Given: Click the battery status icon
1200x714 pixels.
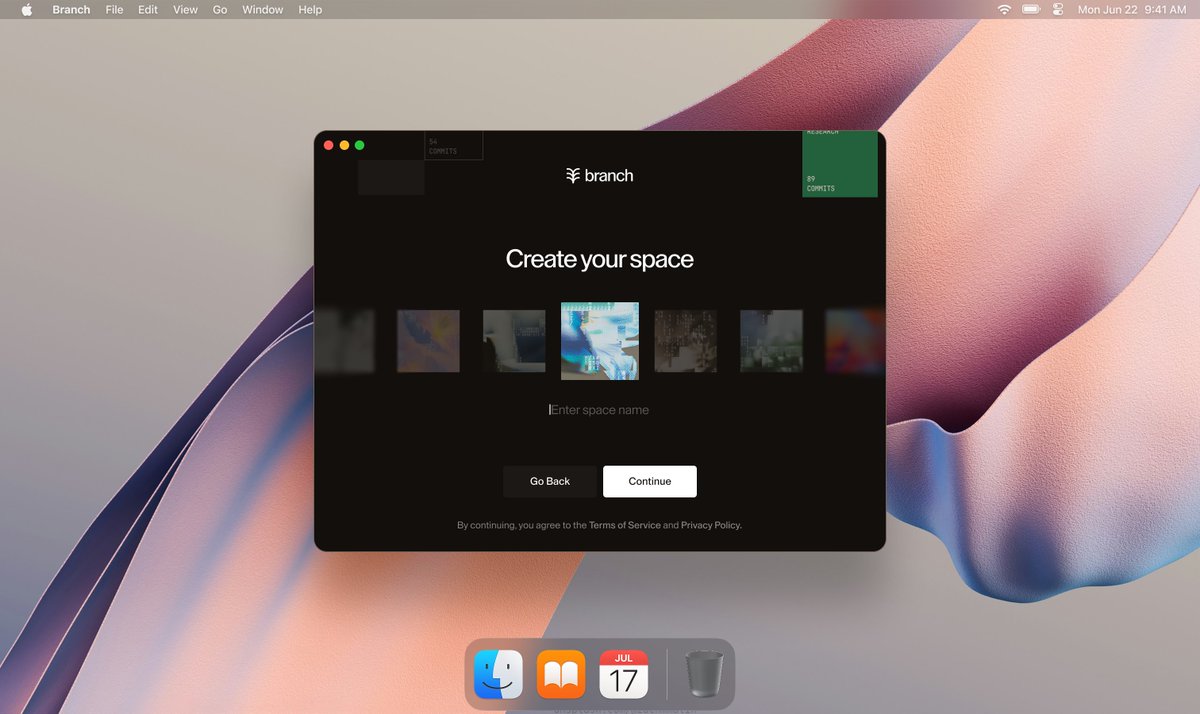Looking at the screenshot, I should pos(1031,9).
